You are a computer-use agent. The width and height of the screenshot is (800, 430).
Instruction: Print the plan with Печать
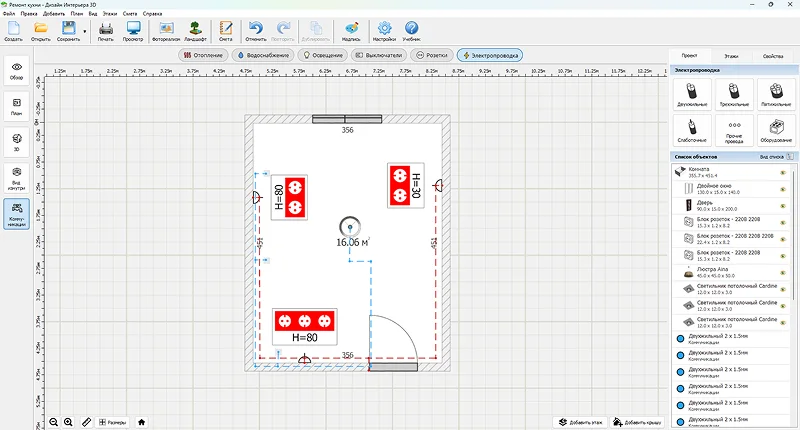[106, 31]
